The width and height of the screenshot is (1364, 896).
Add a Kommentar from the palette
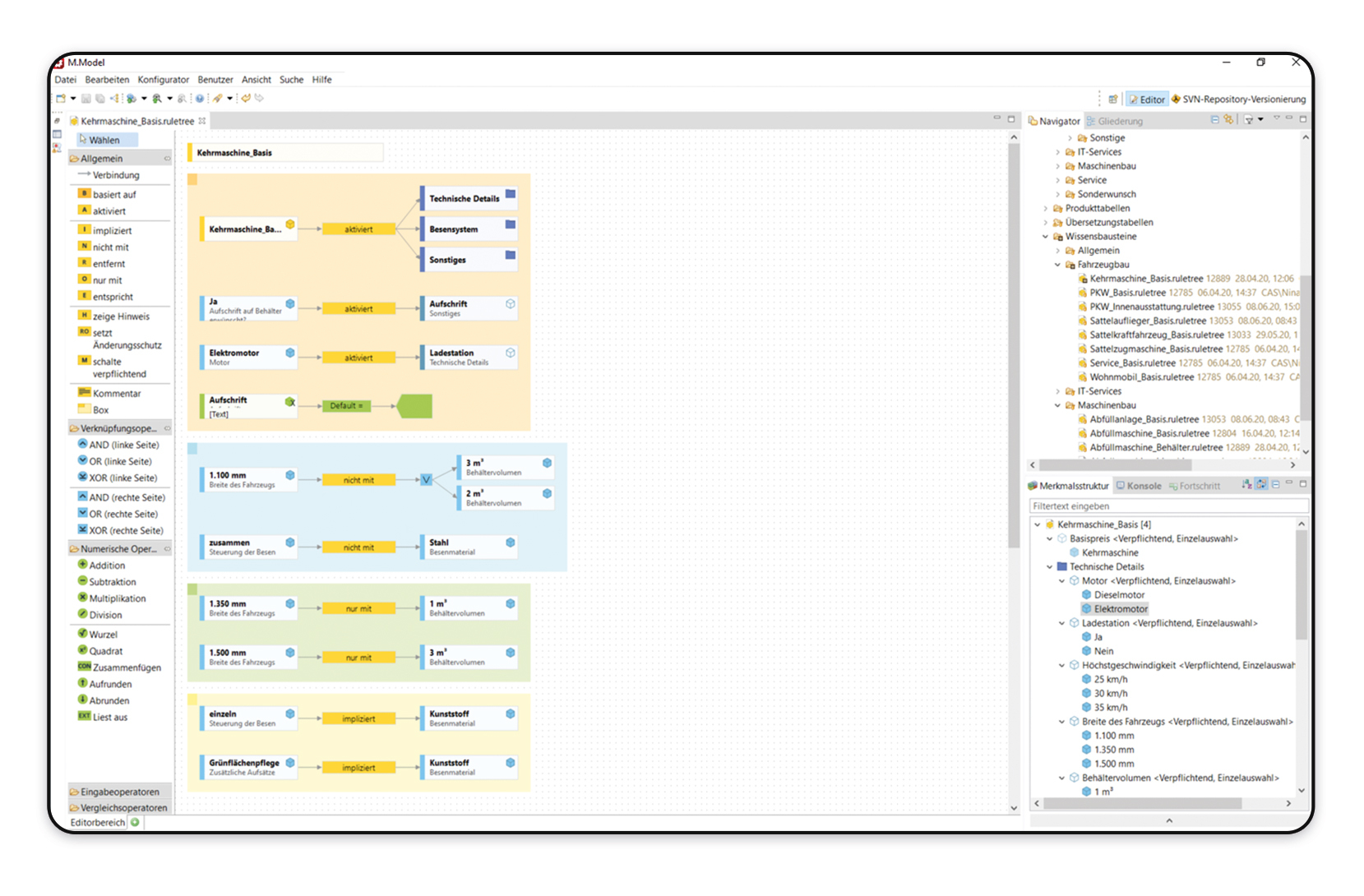[110, 394]
